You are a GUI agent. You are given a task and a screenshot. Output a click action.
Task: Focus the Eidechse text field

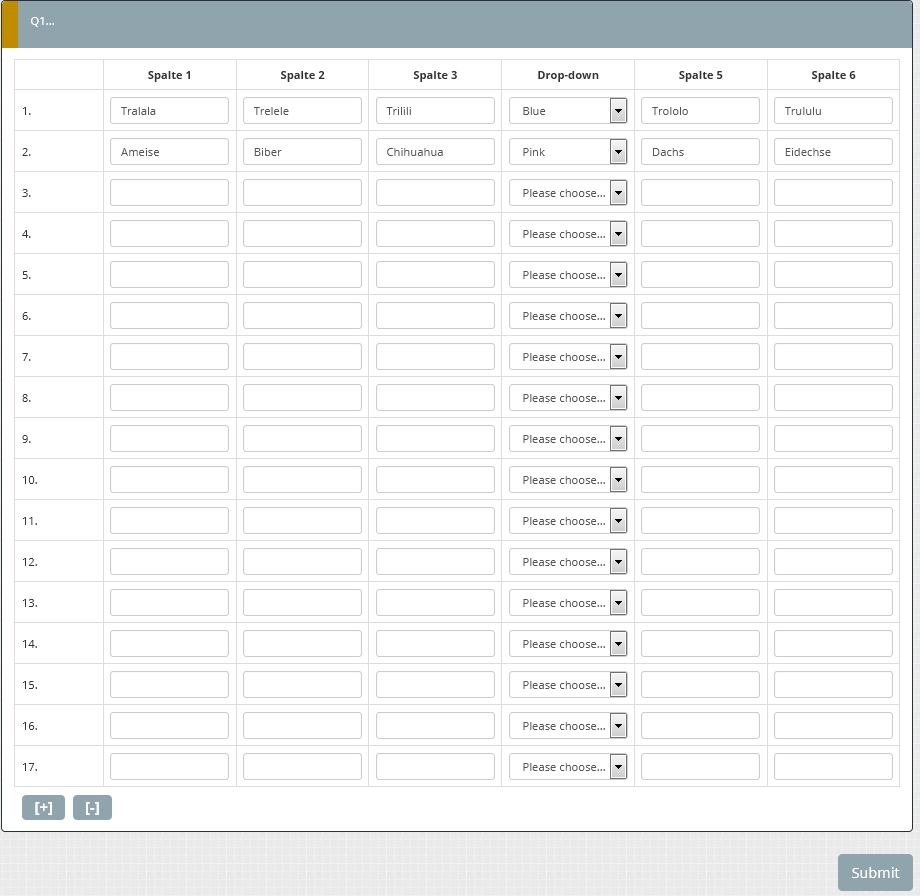click(833, 152)
